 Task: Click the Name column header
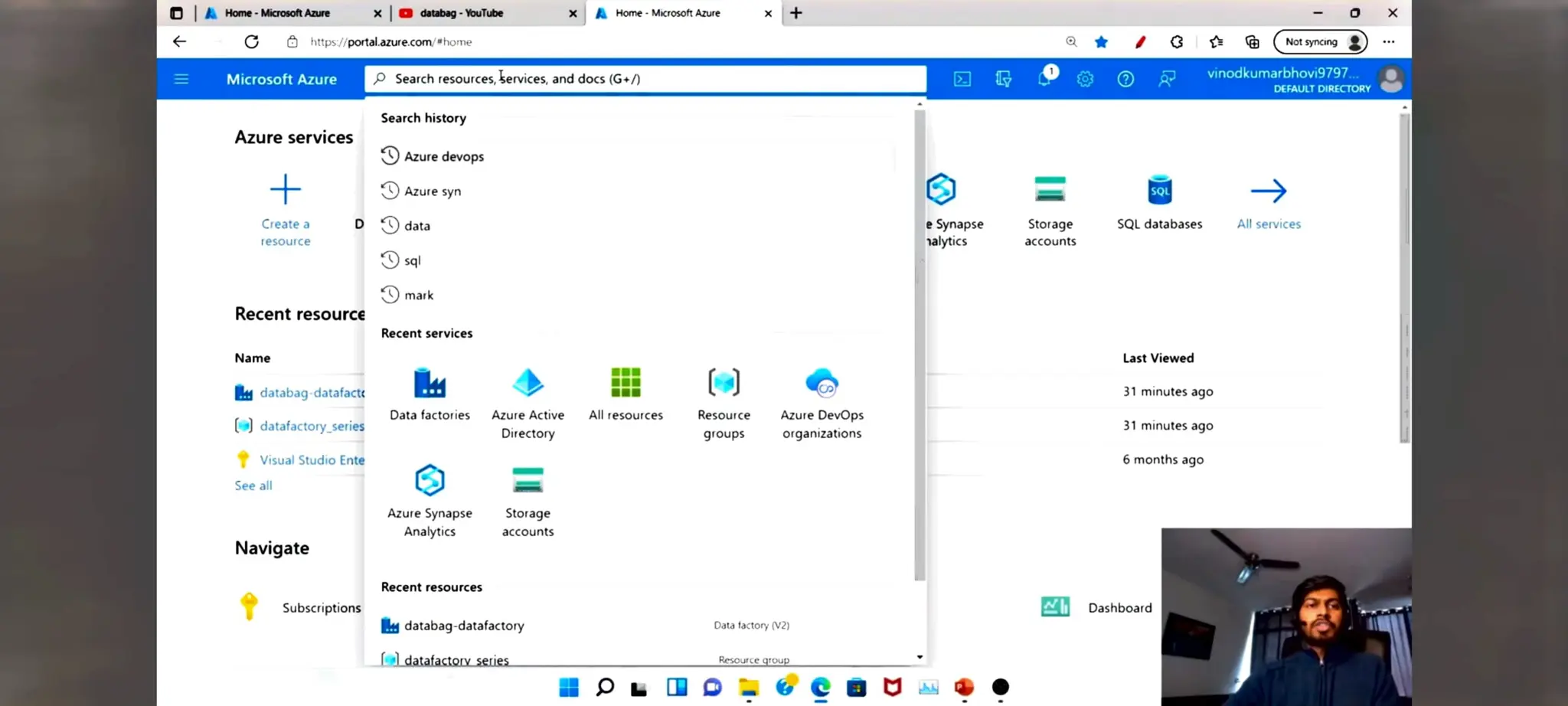tap(253, 358)
